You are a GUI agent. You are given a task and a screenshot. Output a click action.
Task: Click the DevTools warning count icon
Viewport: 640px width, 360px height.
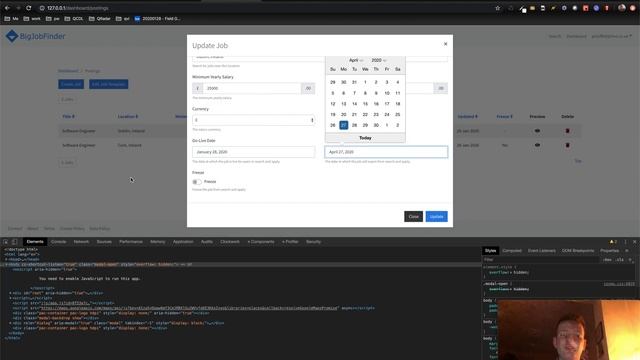(x=613, y=242)
